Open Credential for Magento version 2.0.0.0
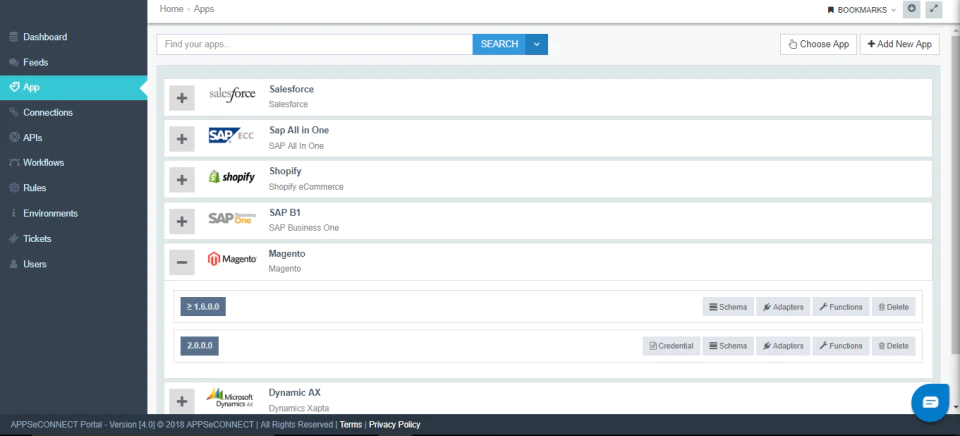Screen dimensions: 960x436 (x=671, y=346)
